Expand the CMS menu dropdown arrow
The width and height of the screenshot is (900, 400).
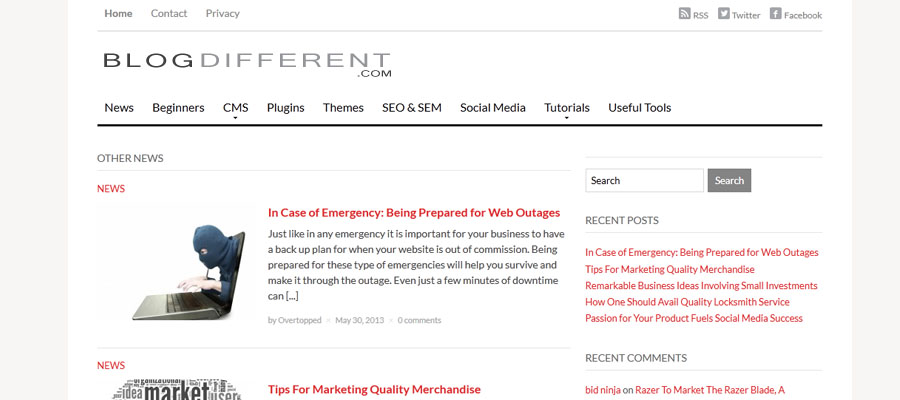pos(235,118)
